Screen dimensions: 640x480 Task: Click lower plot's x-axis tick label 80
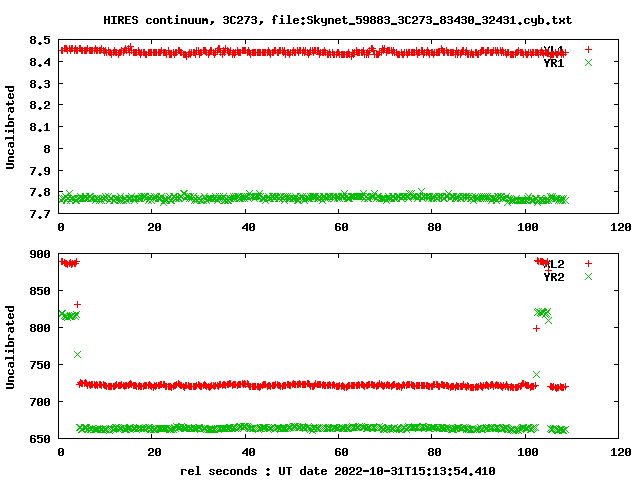[x=434, y=452]
